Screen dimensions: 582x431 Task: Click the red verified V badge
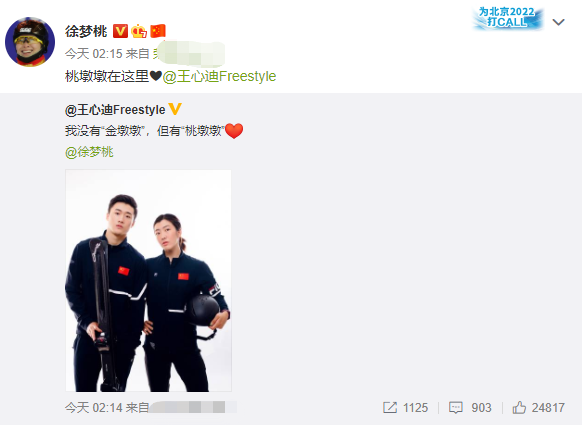(x=120, y=31)
